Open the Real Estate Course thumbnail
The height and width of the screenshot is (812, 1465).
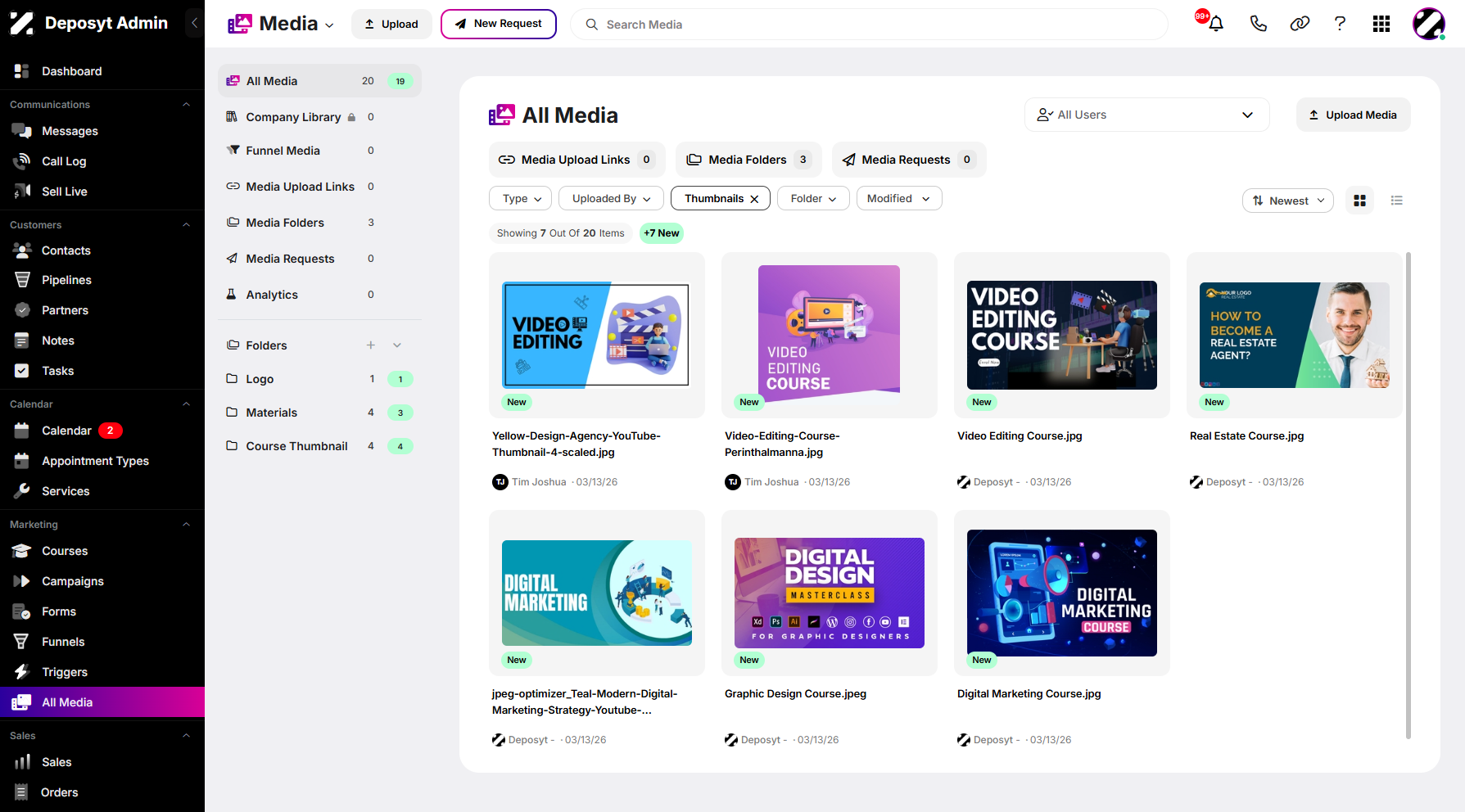tap(1295, 335)
